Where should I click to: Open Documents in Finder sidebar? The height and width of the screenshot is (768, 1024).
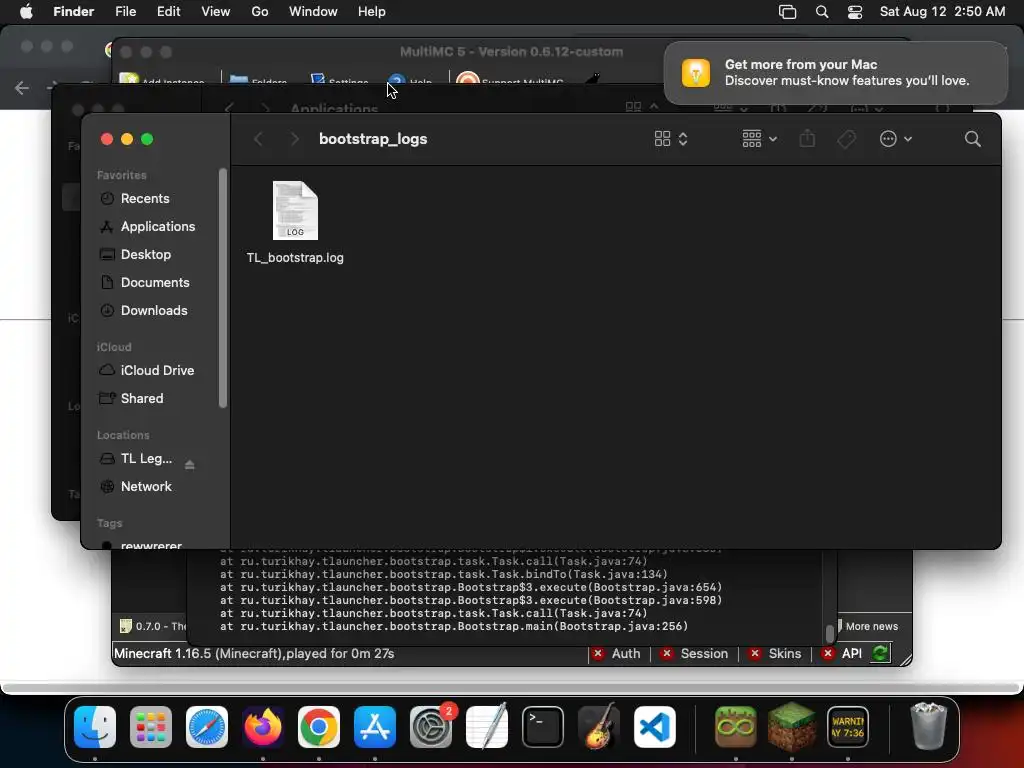[x=155, y=283]
